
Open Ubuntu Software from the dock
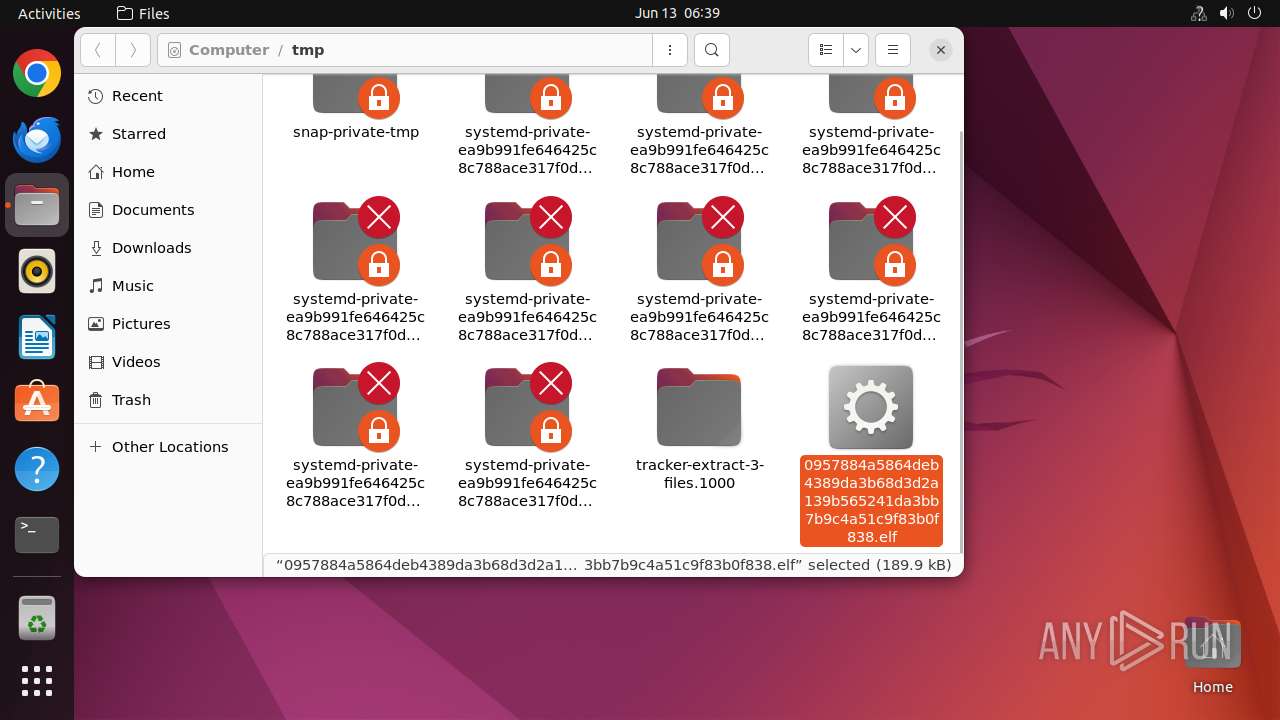pyautogui.click(x=37, y=403)
